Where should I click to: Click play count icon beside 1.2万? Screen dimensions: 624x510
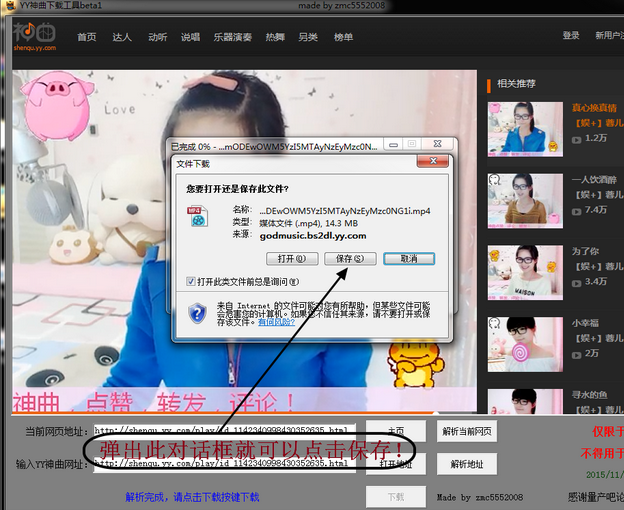click(576, 140)
